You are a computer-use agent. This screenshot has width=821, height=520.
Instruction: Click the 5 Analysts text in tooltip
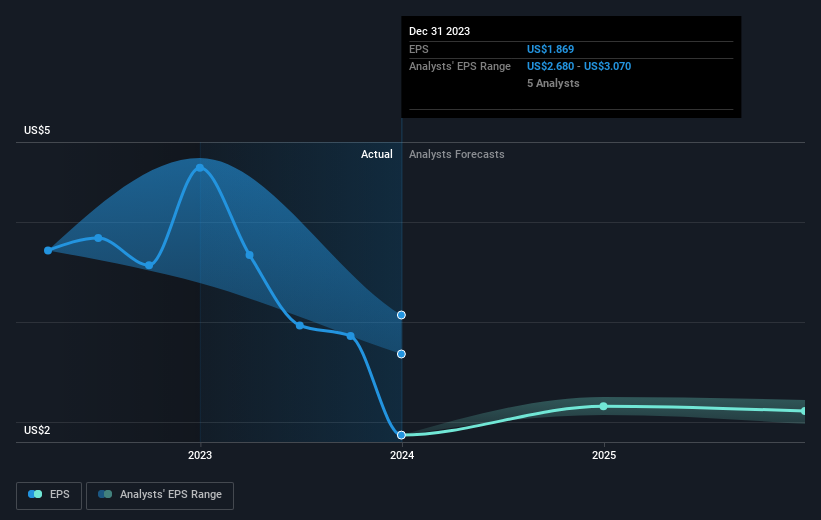[x=553, y=83]
